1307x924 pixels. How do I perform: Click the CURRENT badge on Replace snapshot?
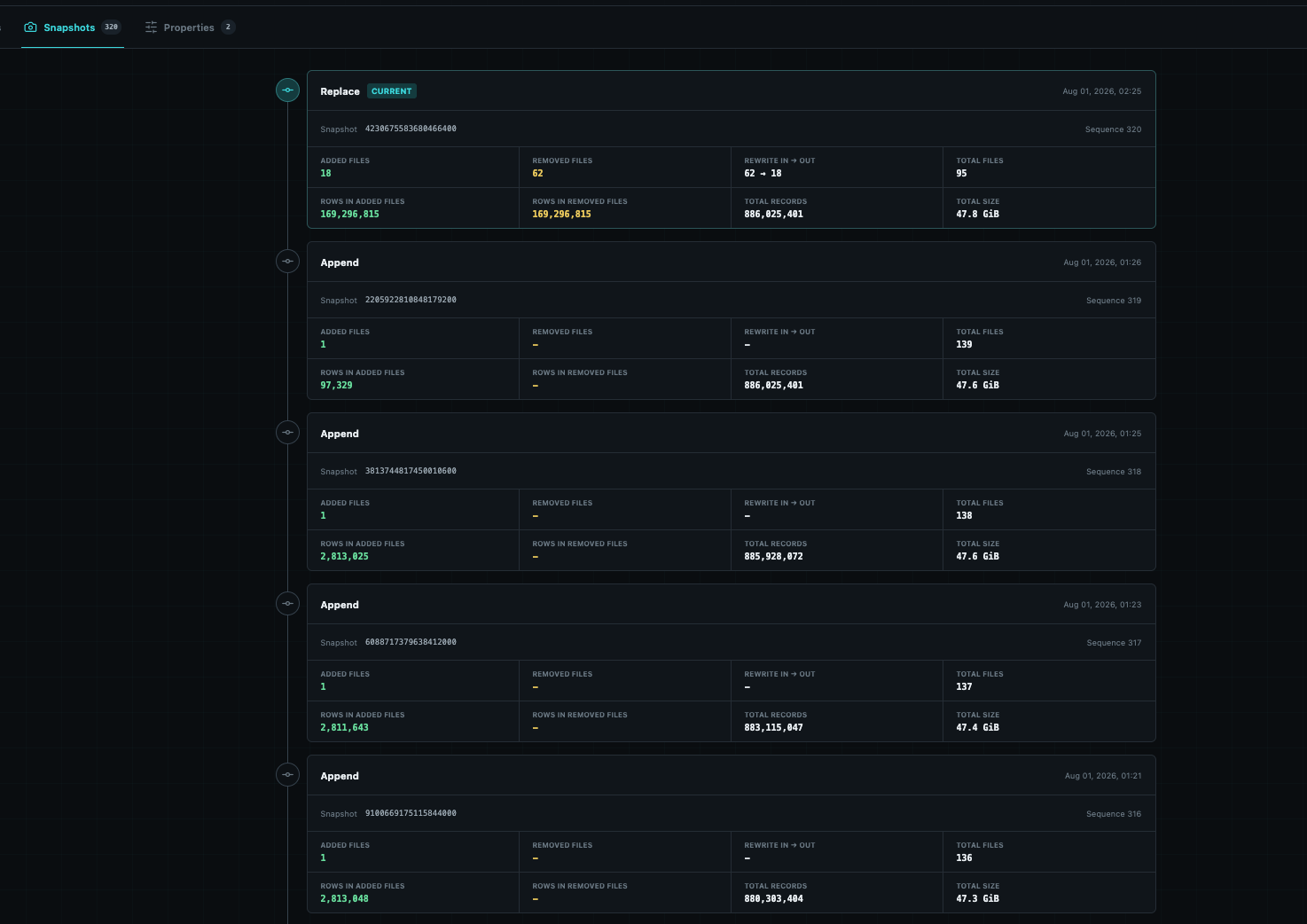click(x=391, y=91)
